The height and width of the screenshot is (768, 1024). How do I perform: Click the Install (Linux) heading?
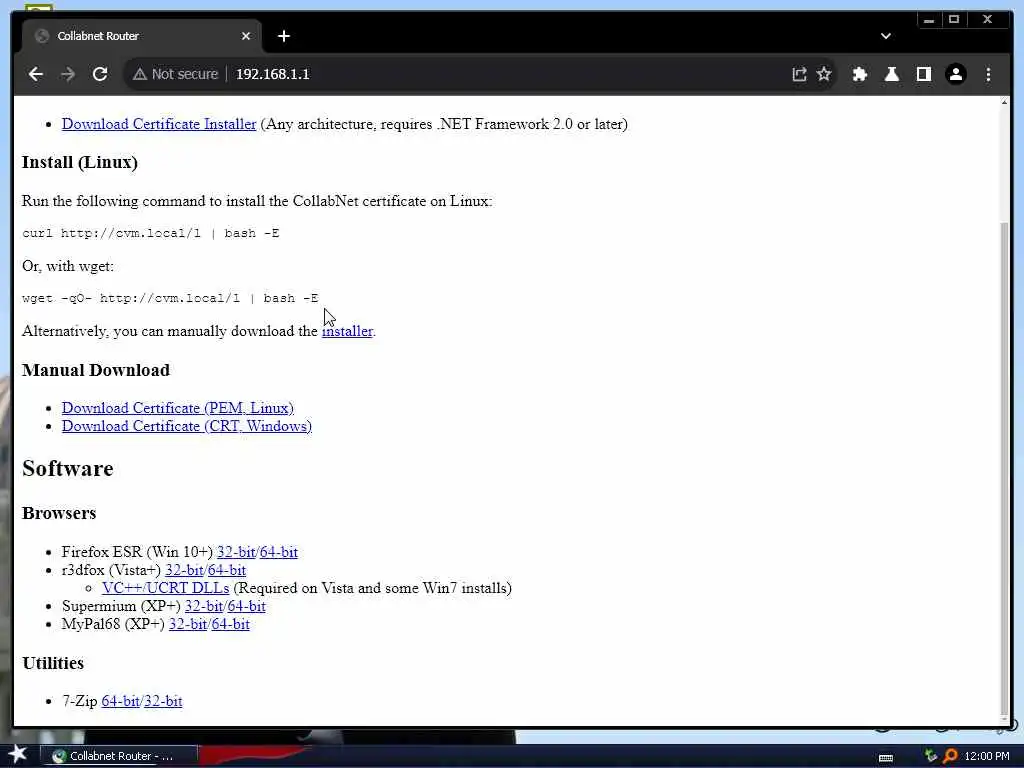[80, 162]
